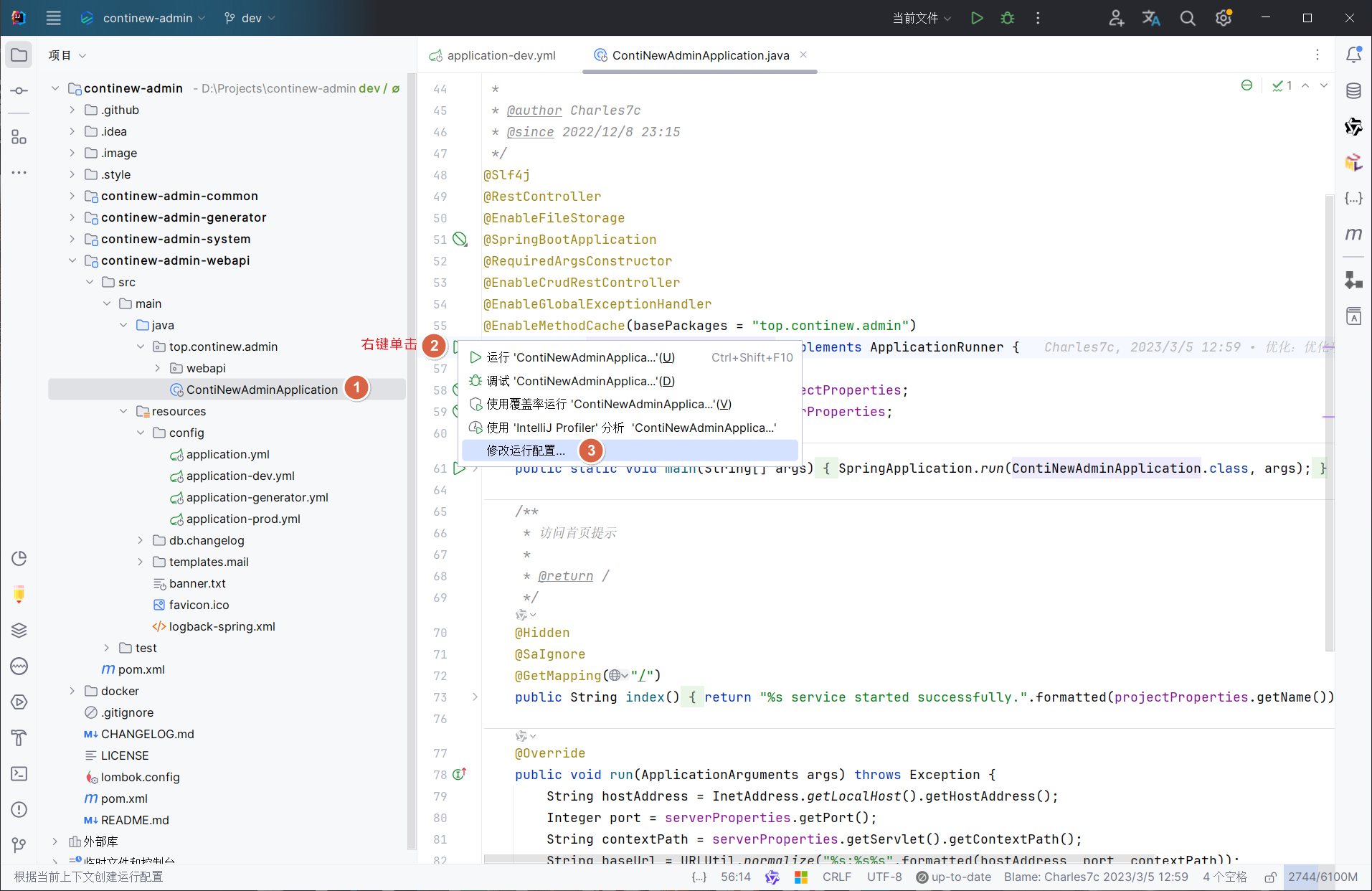
Task: Open the dev branch dropdown
Action: (250, 18)
